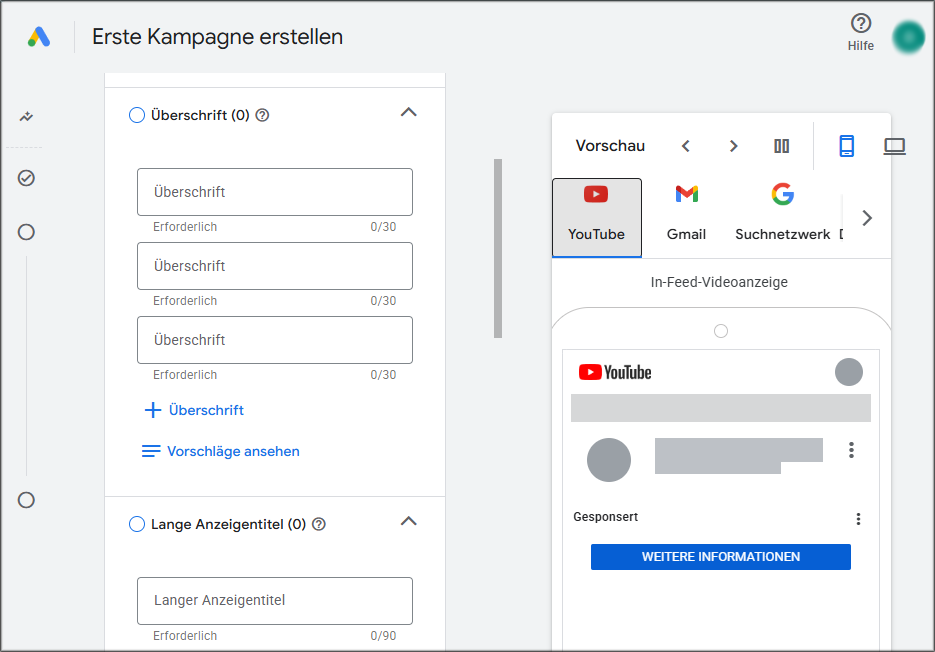Viewport: 935px width, 652px height.
Task: Click the WEITERE INFORMATIONEN button
Action: [720, 557]
